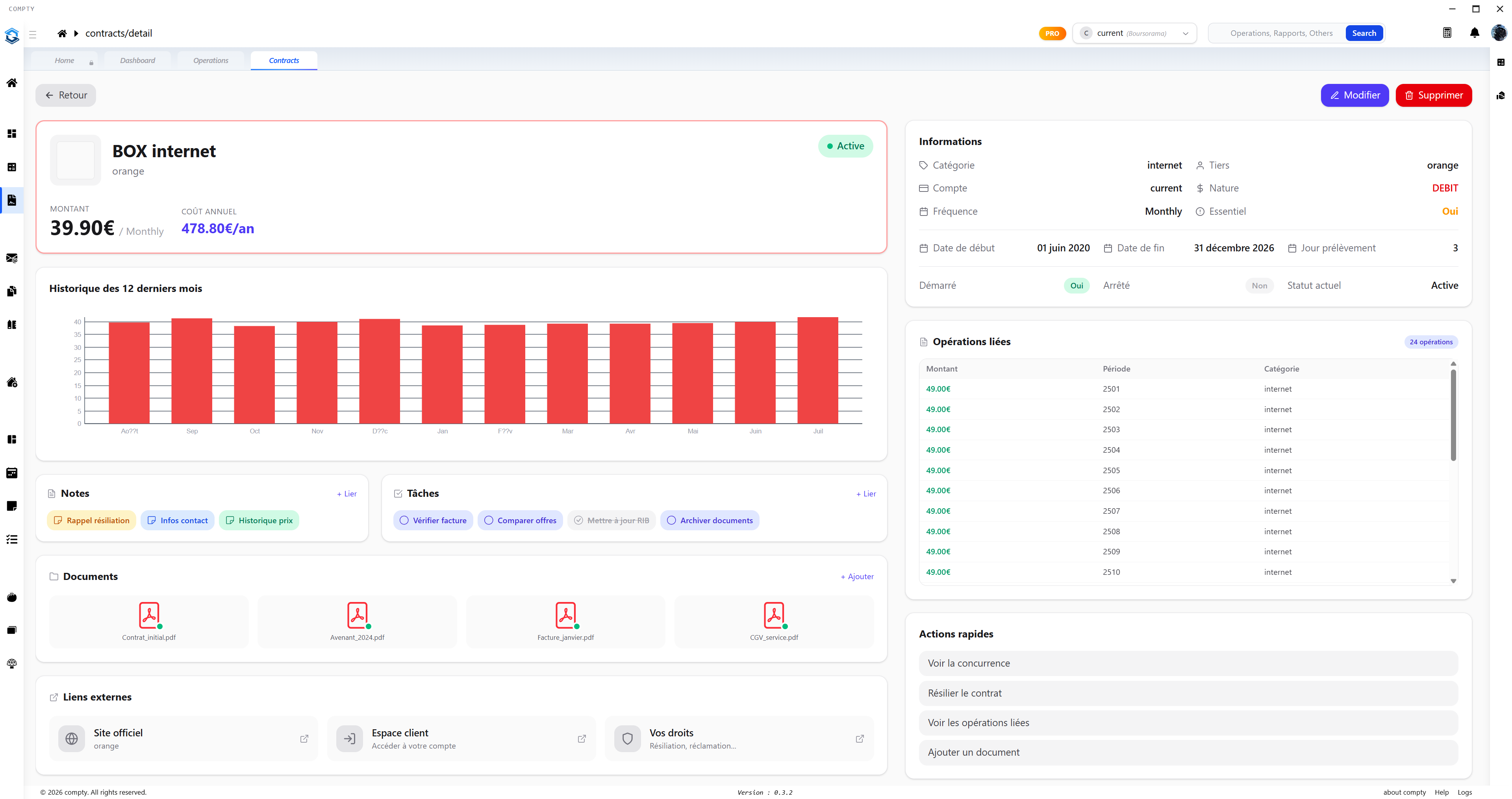
Task: Open the notifications bell
Action: 1475,33
